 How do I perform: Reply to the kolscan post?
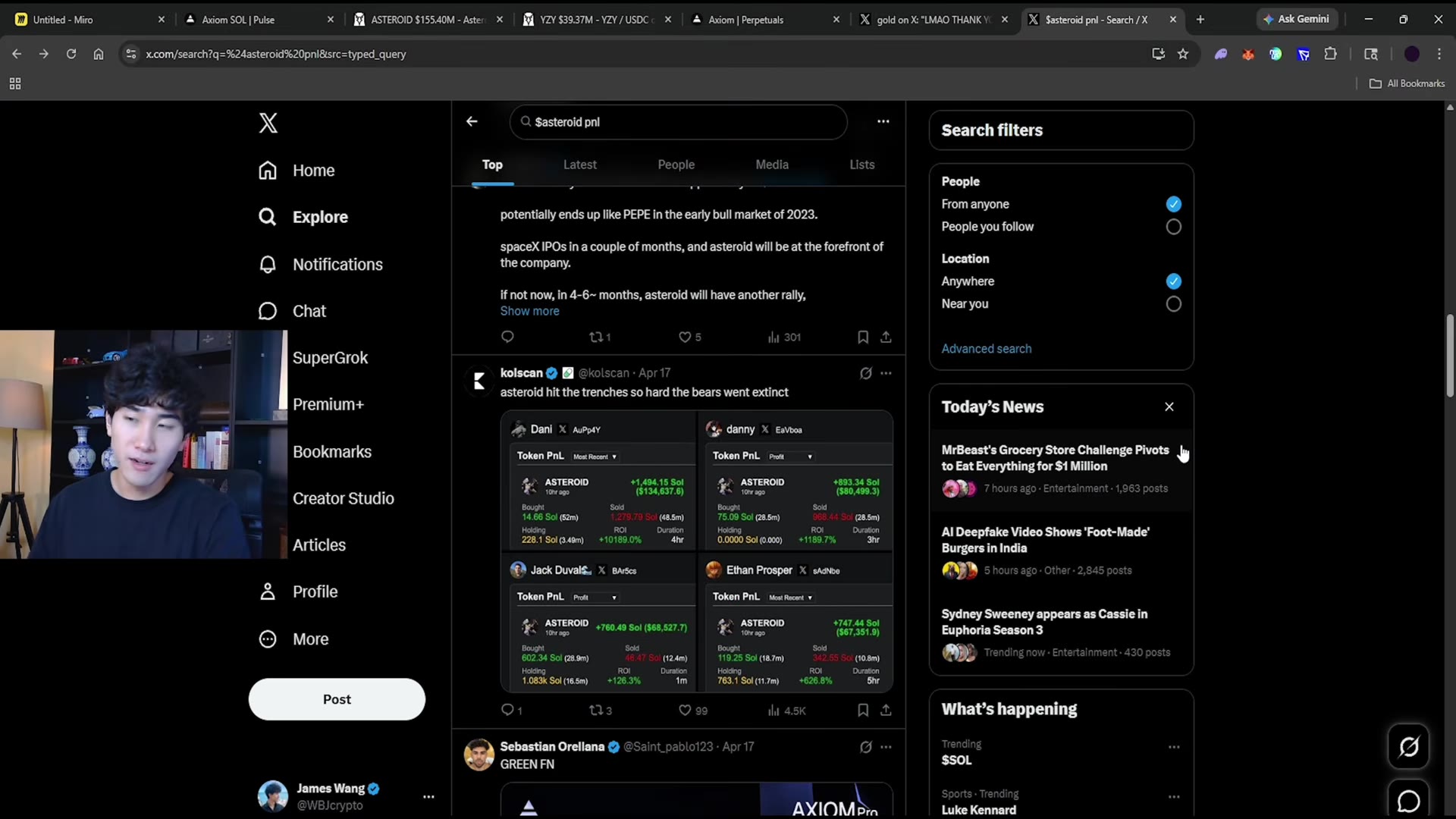508,711
